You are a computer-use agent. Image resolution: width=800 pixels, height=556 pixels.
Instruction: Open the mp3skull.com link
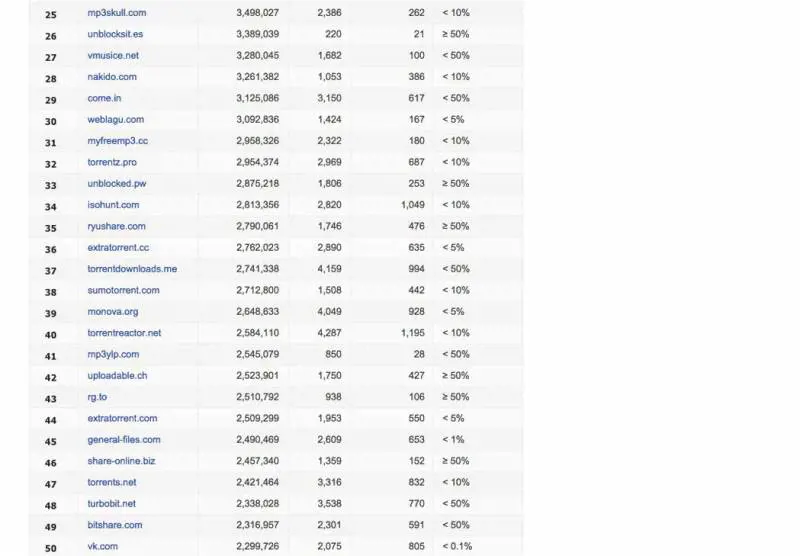(x=117, y=13)
